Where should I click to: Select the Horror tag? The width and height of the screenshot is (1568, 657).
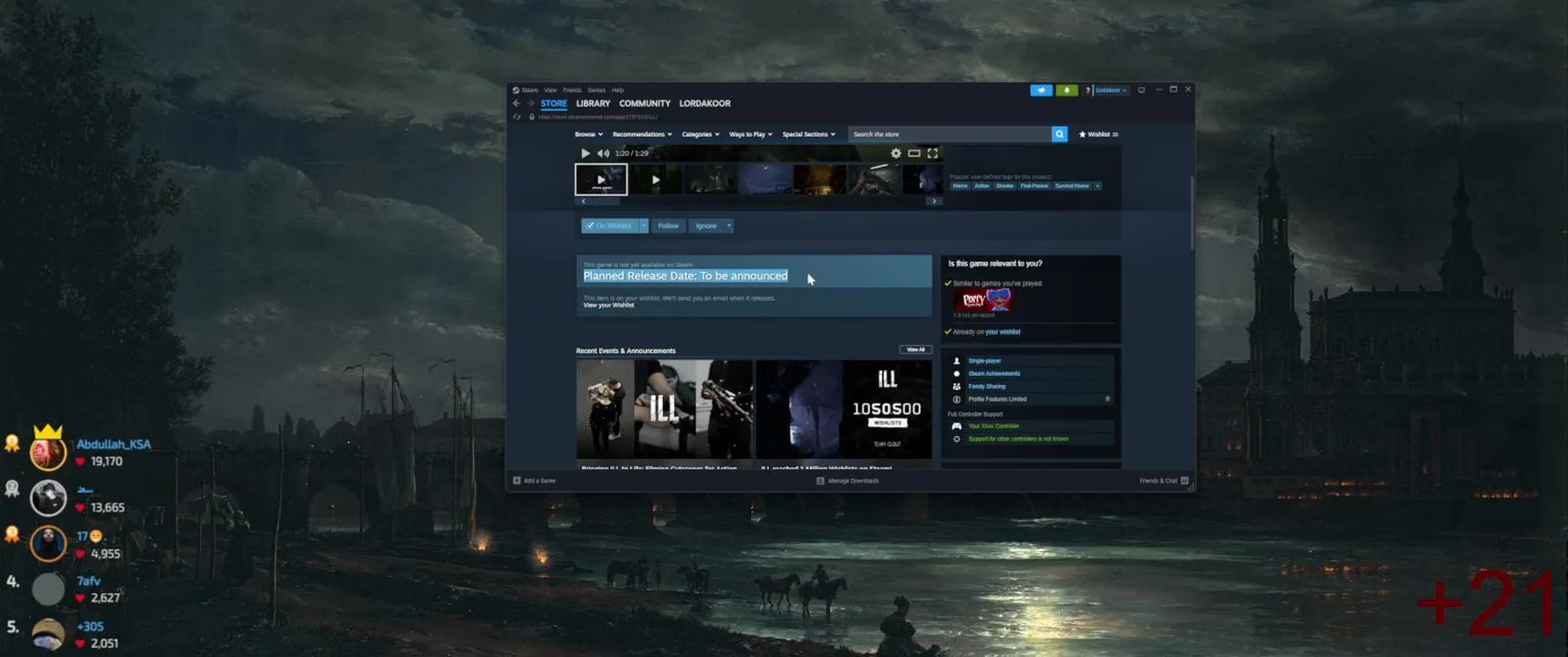pos(961,185)
